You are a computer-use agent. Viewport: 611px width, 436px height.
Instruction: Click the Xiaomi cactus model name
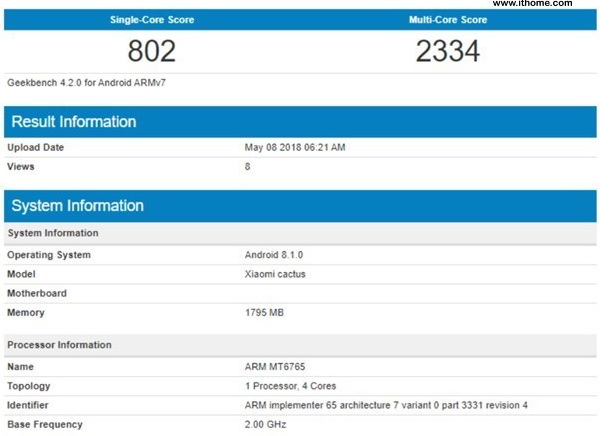click(276, 274)
